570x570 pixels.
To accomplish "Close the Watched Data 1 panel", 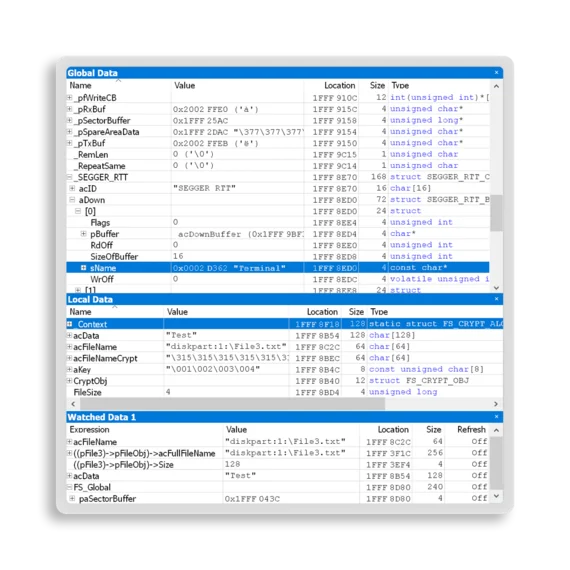I will pos(496,417).
